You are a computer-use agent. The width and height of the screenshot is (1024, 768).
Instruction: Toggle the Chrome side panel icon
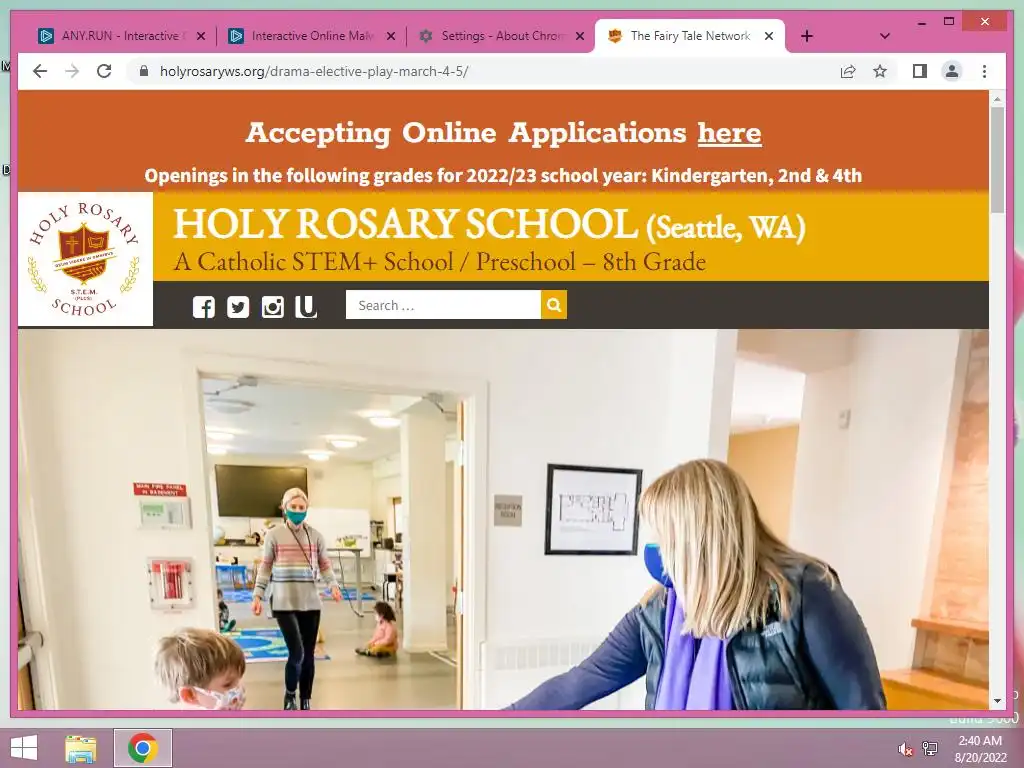point(920,71)
